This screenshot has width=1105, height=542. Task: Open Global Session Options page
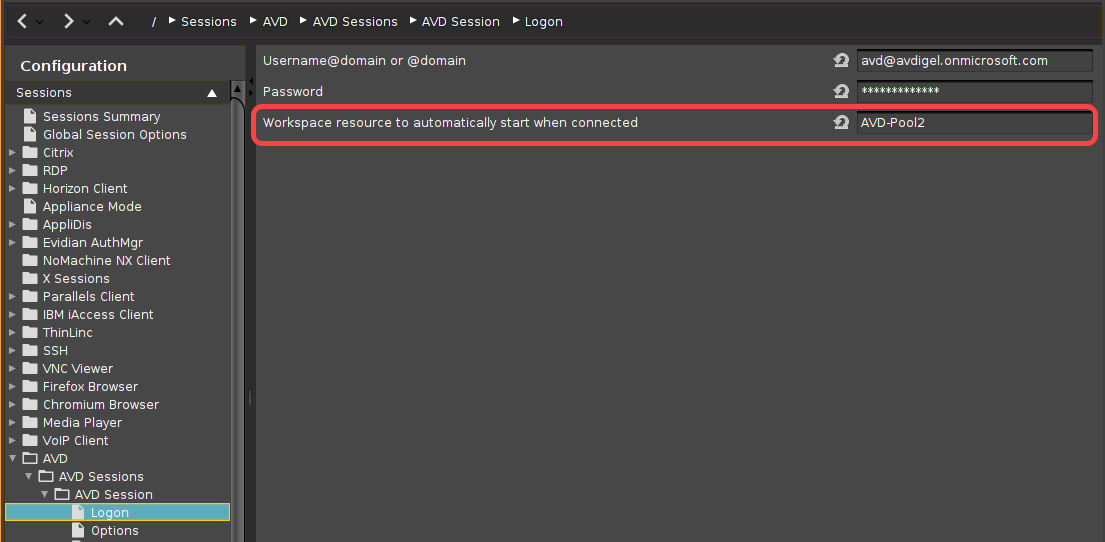[114, 135]
